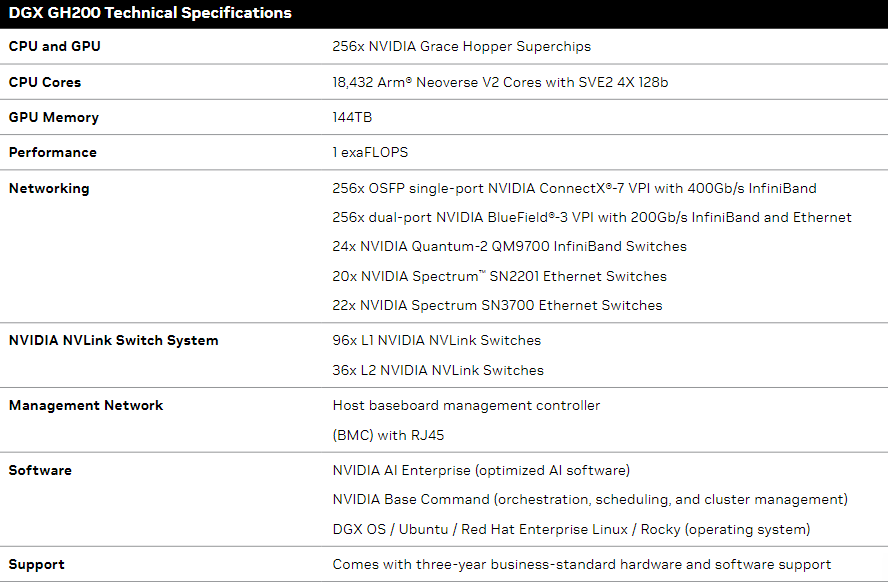The width and height of the screenshot is (888, 582).
Task: Click '24x NVIDIA Quantum-2 QM9700 InfiniBand Switches'
Action: [x=509, y=246]
